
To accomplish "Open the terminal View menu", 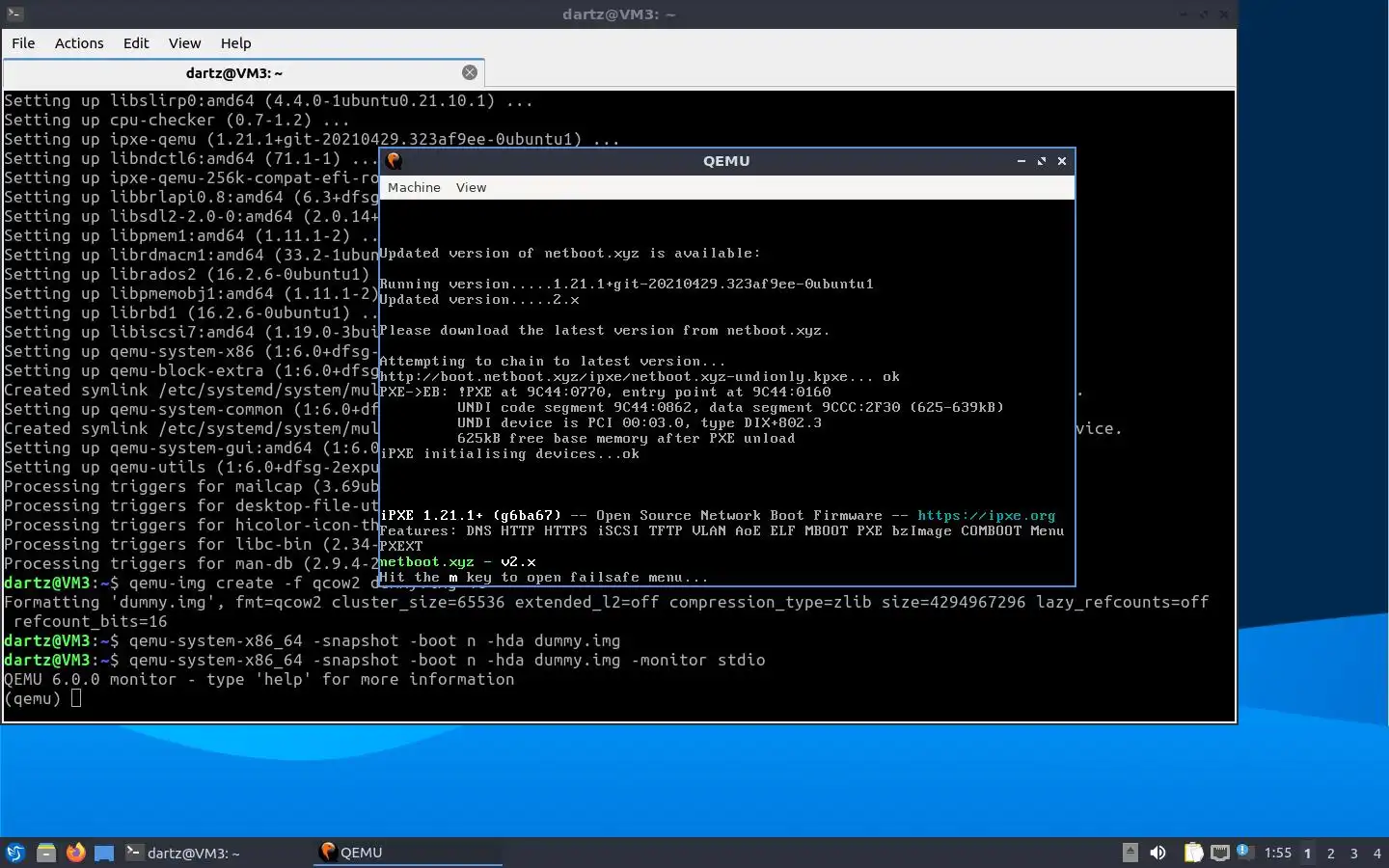I will pos(184,43).
